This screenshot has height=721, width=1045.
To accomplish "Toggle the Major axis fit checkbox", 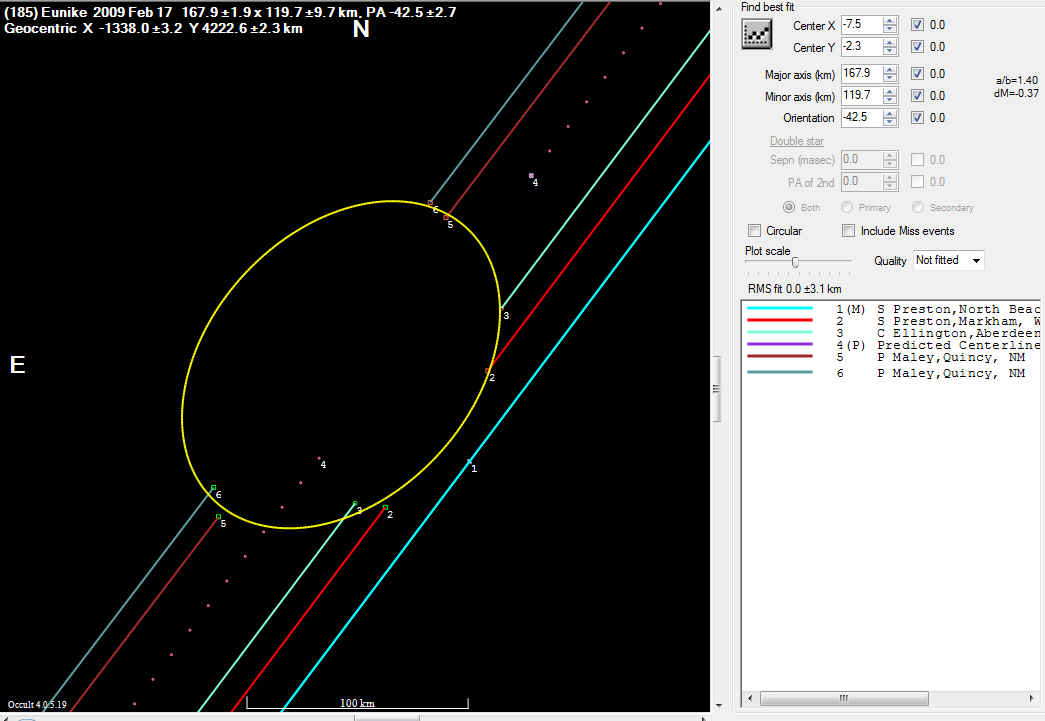I will click(x=918, y=74).
